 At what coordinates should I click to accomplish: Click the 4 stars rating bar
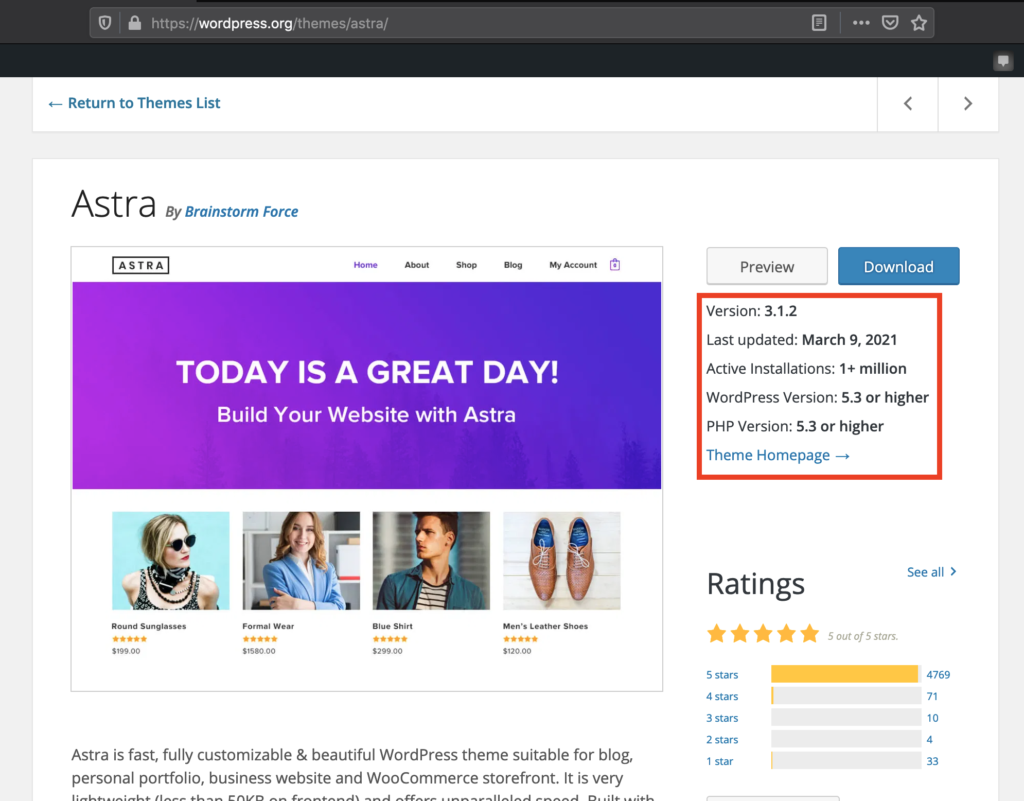click(846, 695)
